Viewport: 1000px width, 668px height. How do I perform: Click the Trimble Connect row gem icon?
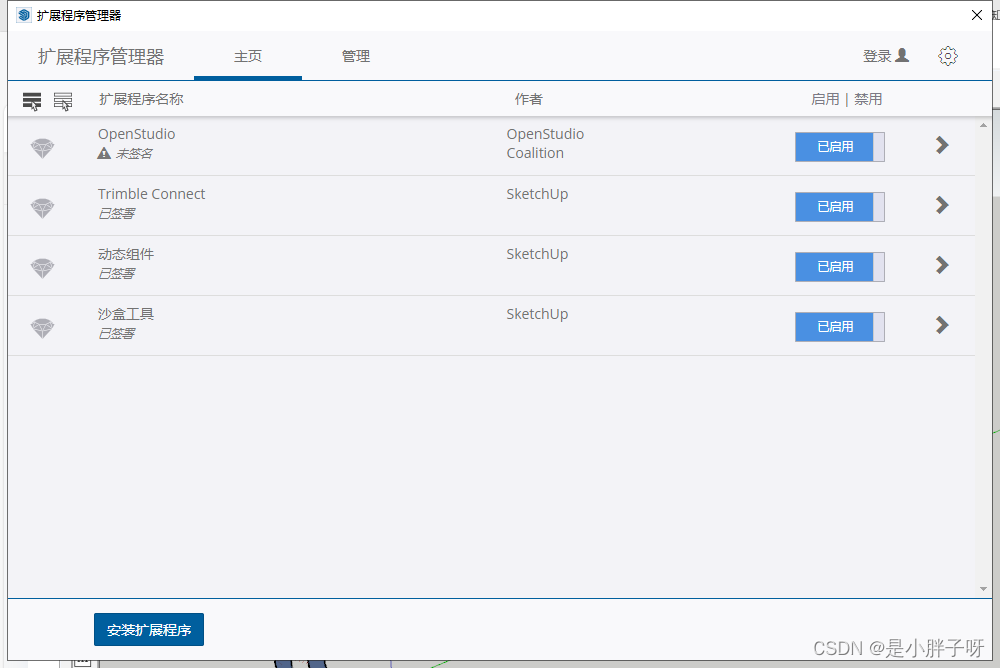(43, 208)
